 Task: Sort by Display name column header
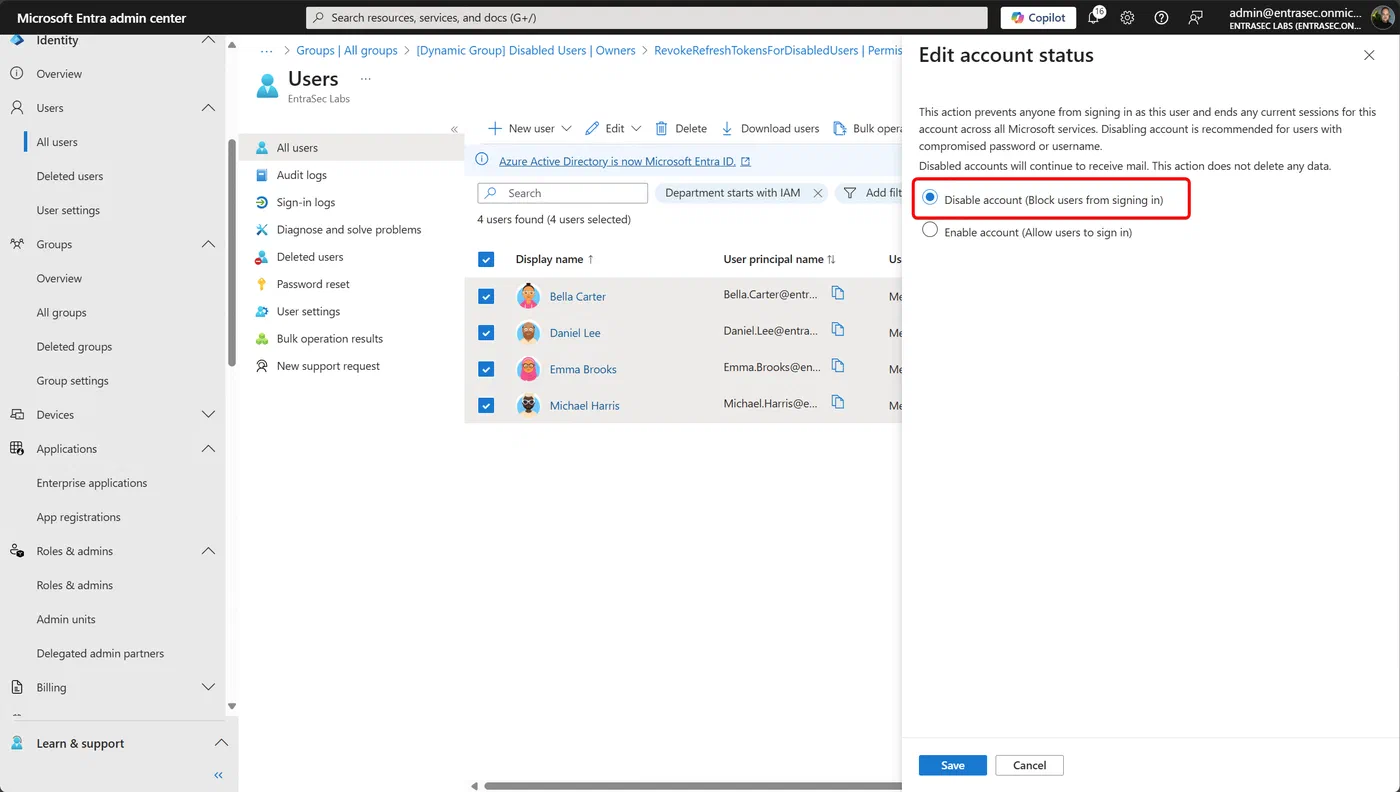pos(555,259)
